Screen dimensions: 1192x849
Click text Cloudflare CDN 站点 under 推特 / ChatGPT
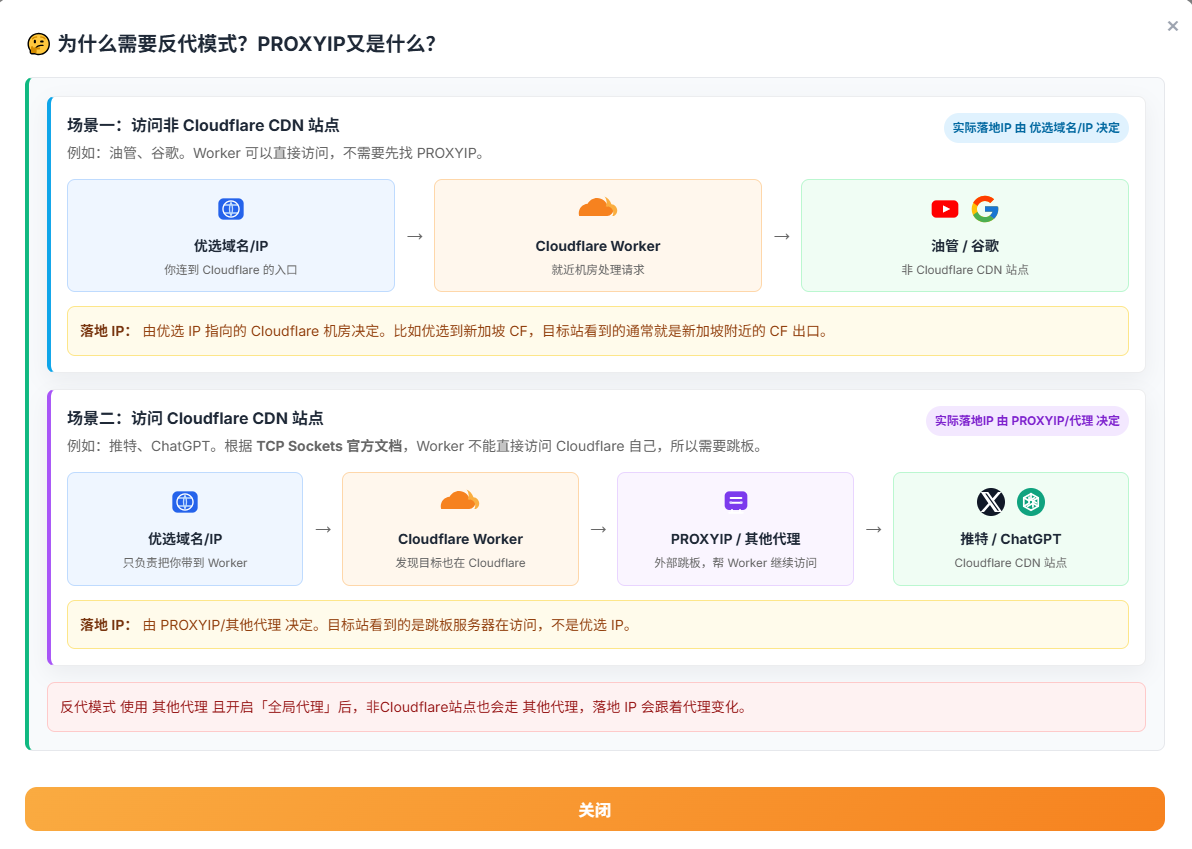click(x=1010, y=563)
